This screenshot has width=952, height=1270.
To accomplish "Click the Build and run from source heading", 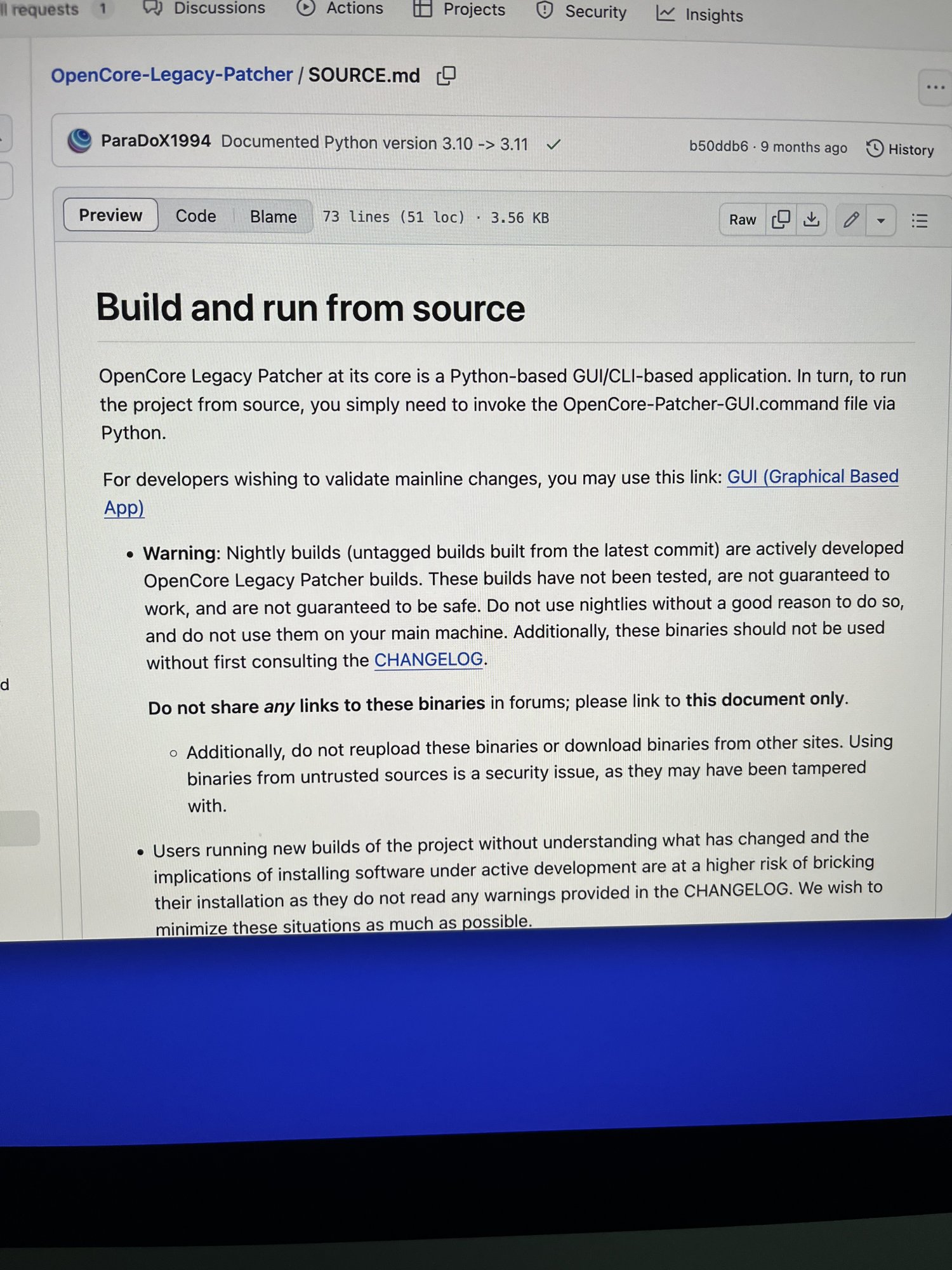I will 310,308.
